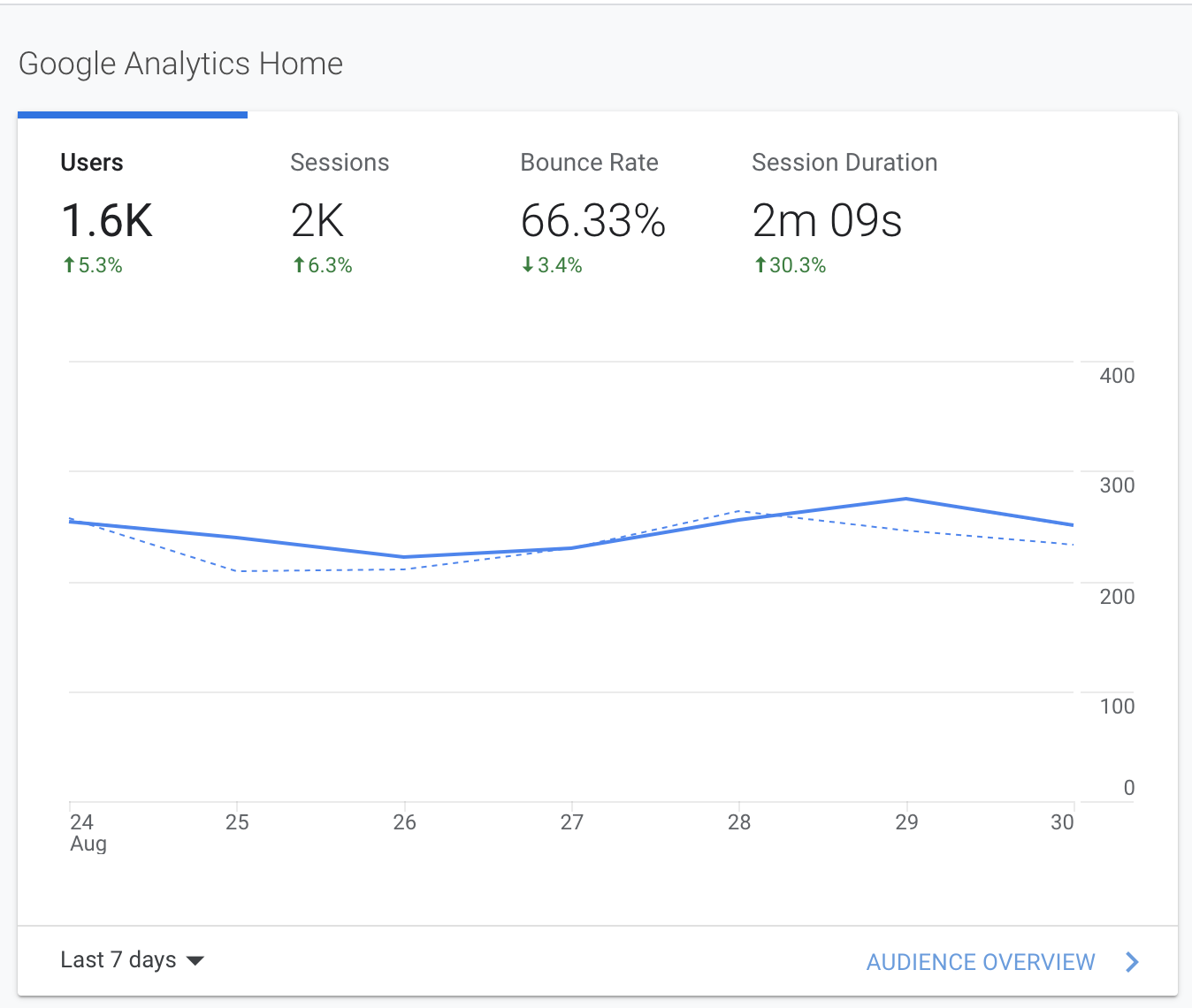Click the 2K sessions value

(x=317, y=220)
